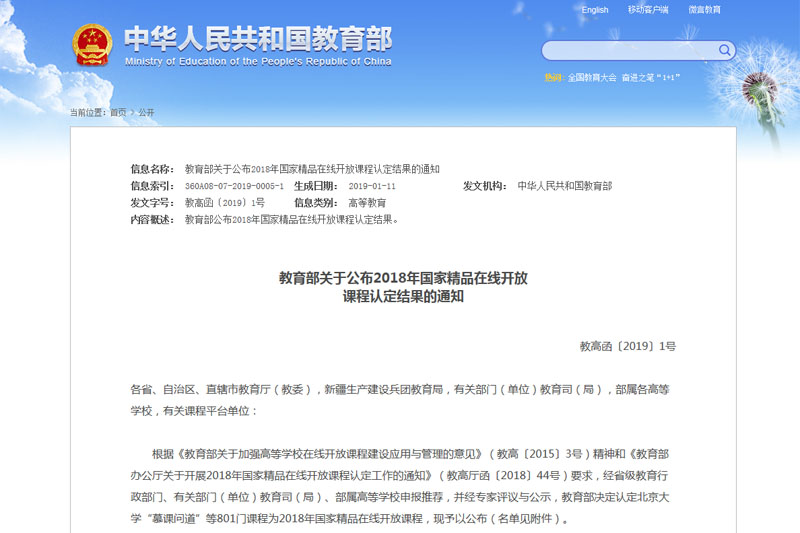Click issuing agency value 中华人民共和国教育部
800x533 pixels.
(x=564, y=186)
